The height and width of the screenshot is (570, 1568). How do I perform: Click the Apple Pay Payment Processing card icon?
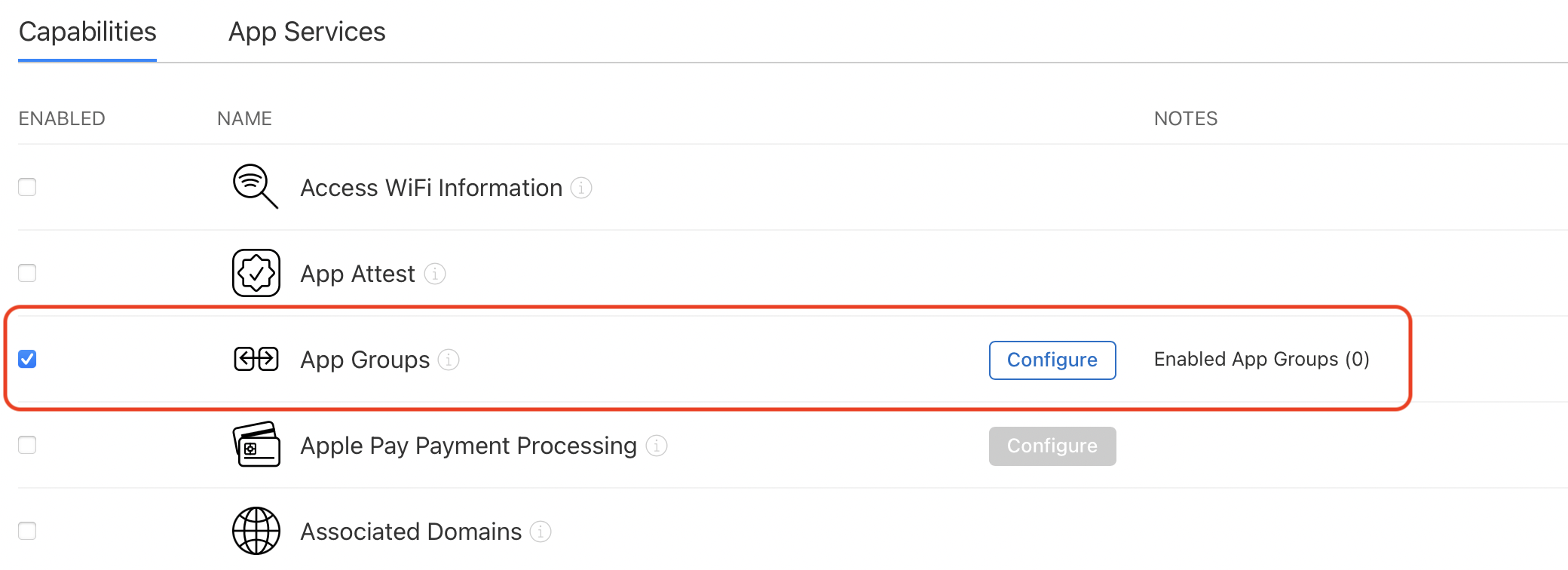click(x=256, y=445)
